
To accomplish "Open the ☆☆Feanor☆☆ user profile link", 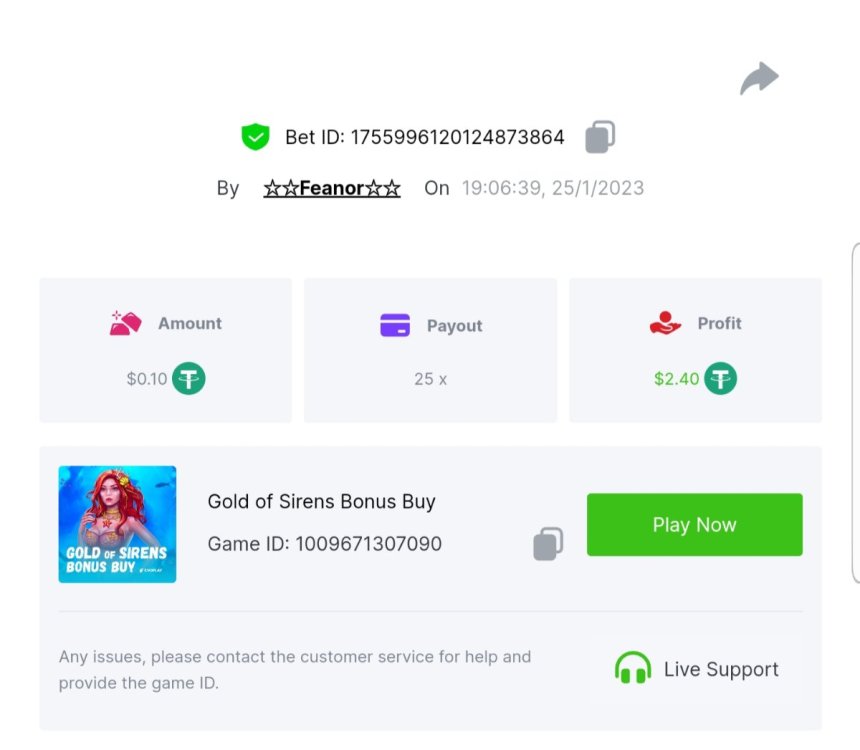I will pyautogui.click(x=332, y=188).
